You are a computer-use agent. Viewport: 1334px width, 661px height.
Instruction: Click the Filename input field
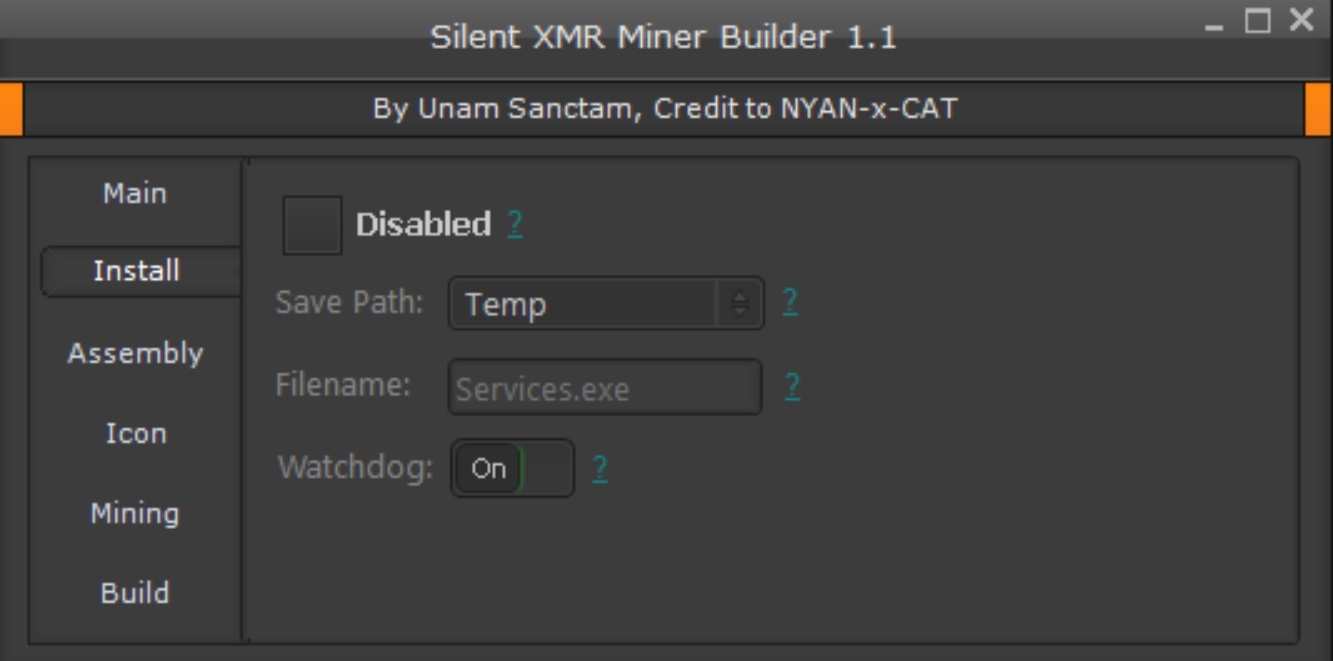604,388
